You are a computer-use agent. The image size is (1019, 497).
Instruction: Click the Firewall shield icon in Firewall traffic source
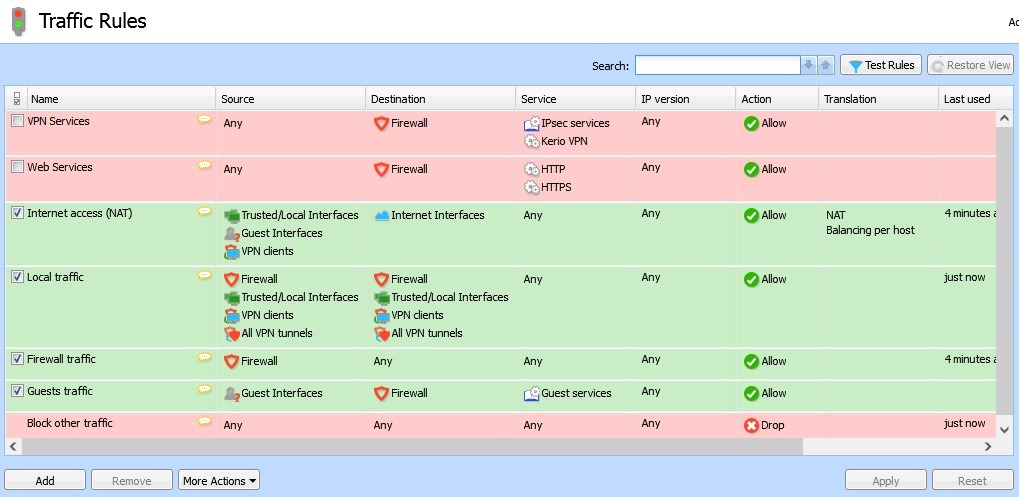pos(231,362)
